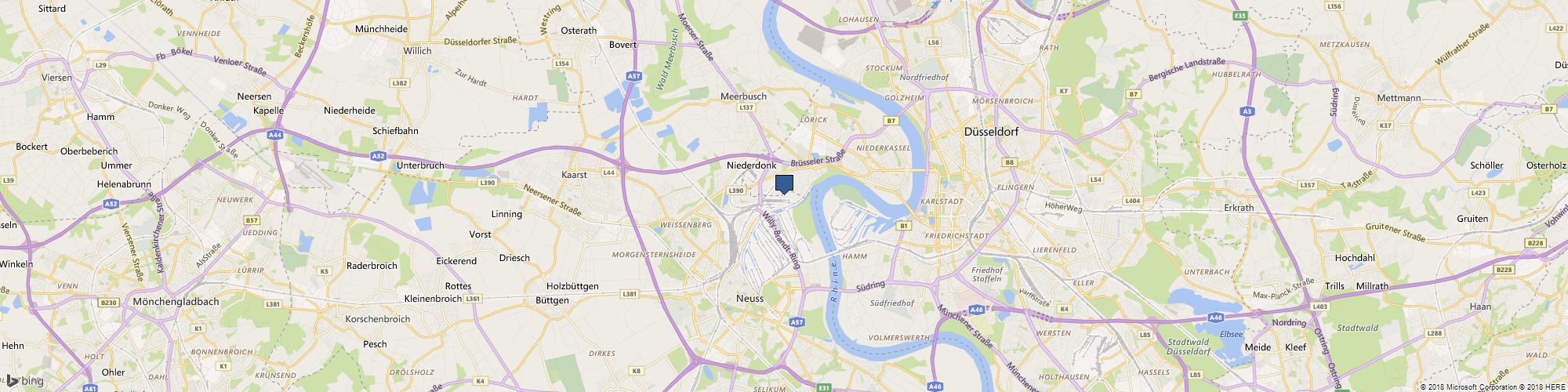Select the Willich town label
The width and height of the screenshot is (1568, 392).
pos(417,51)
